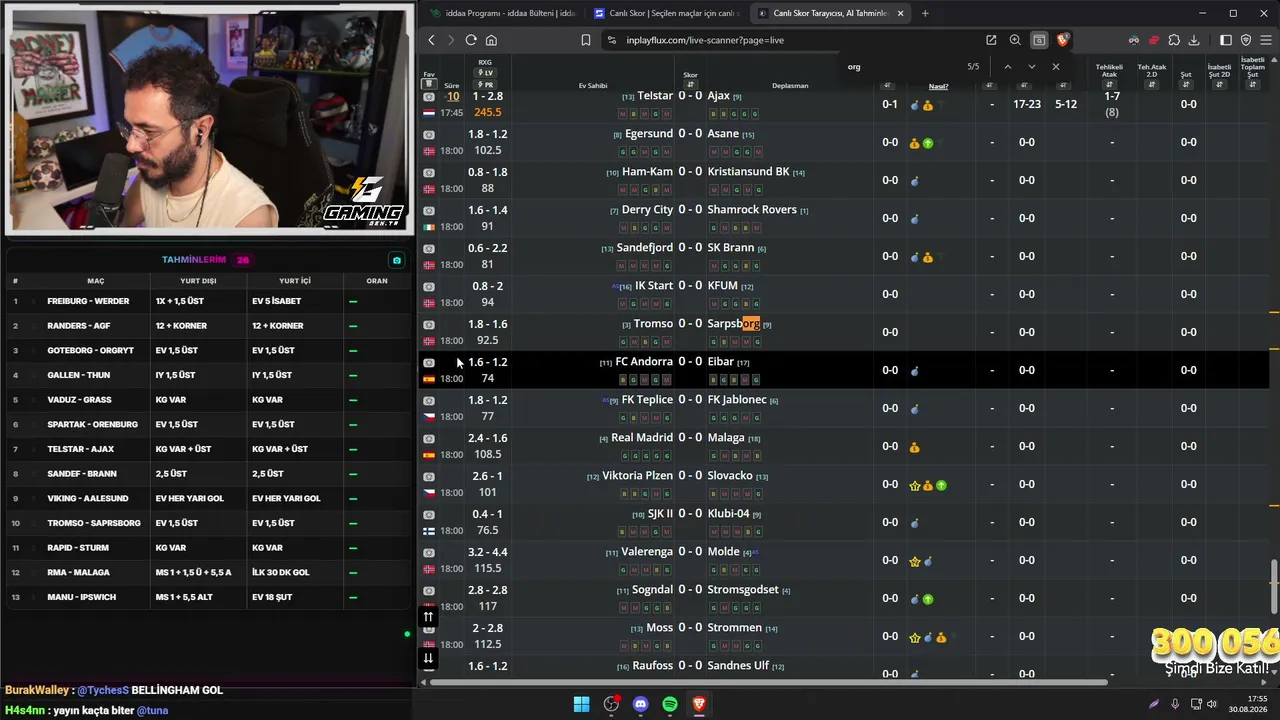Click the money bag icon in Real Madrid row
This screenshot has height=720, width=1280.
[x=914, y=447]
